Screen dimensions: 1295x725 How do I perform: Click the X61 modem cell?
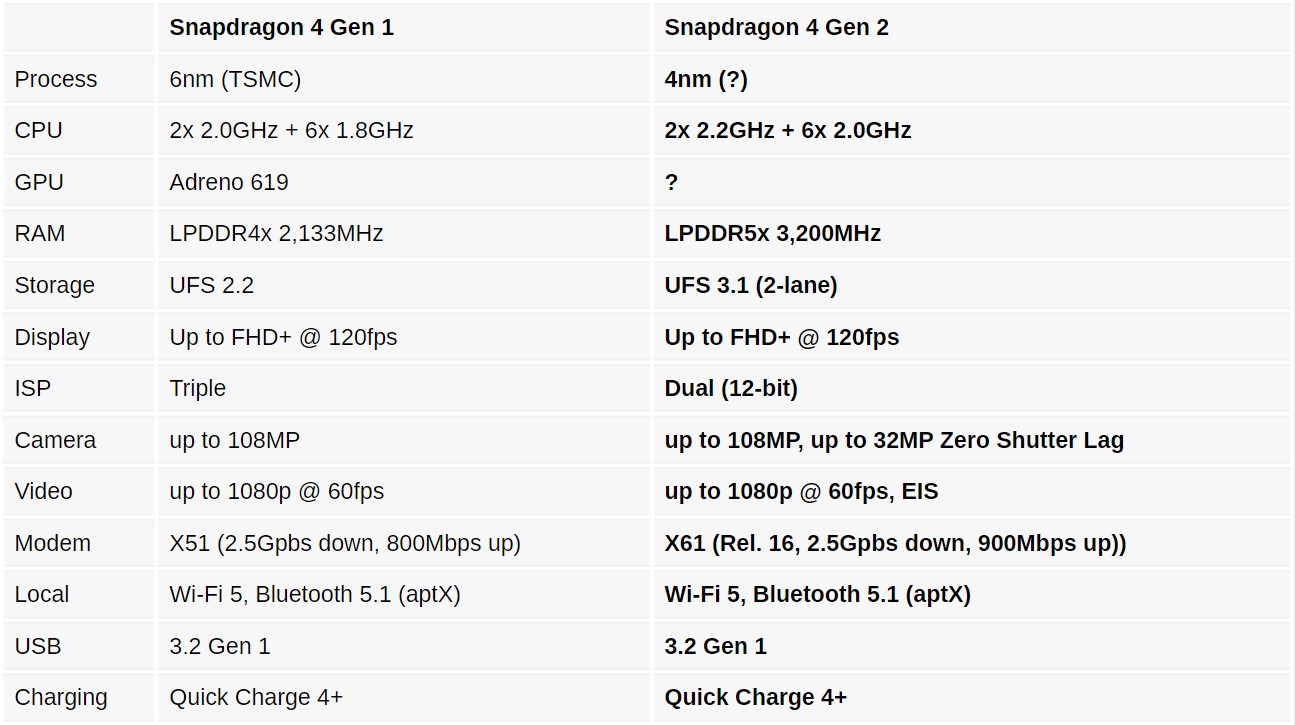click(x=895, y=544)
